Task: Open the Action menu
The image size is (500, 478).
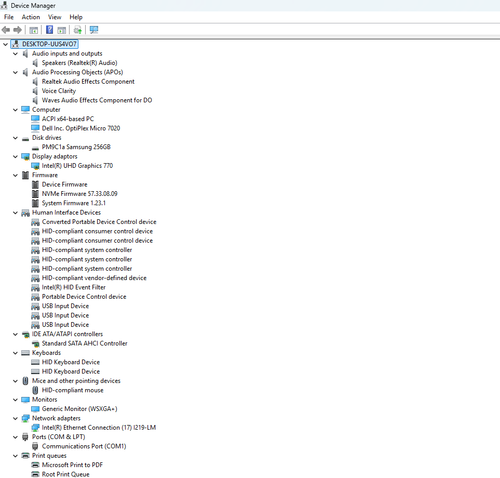Action: 31,17
